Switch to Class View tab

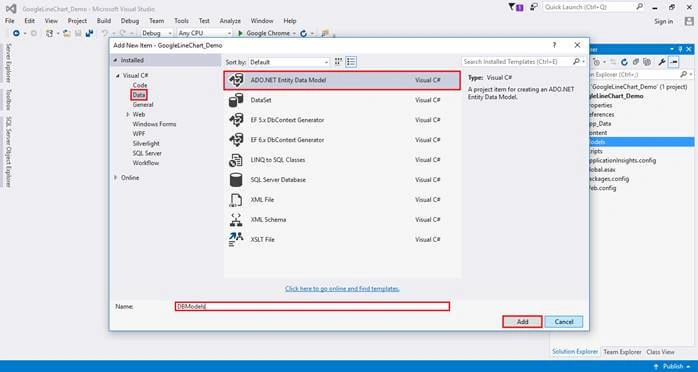[660, 352]
